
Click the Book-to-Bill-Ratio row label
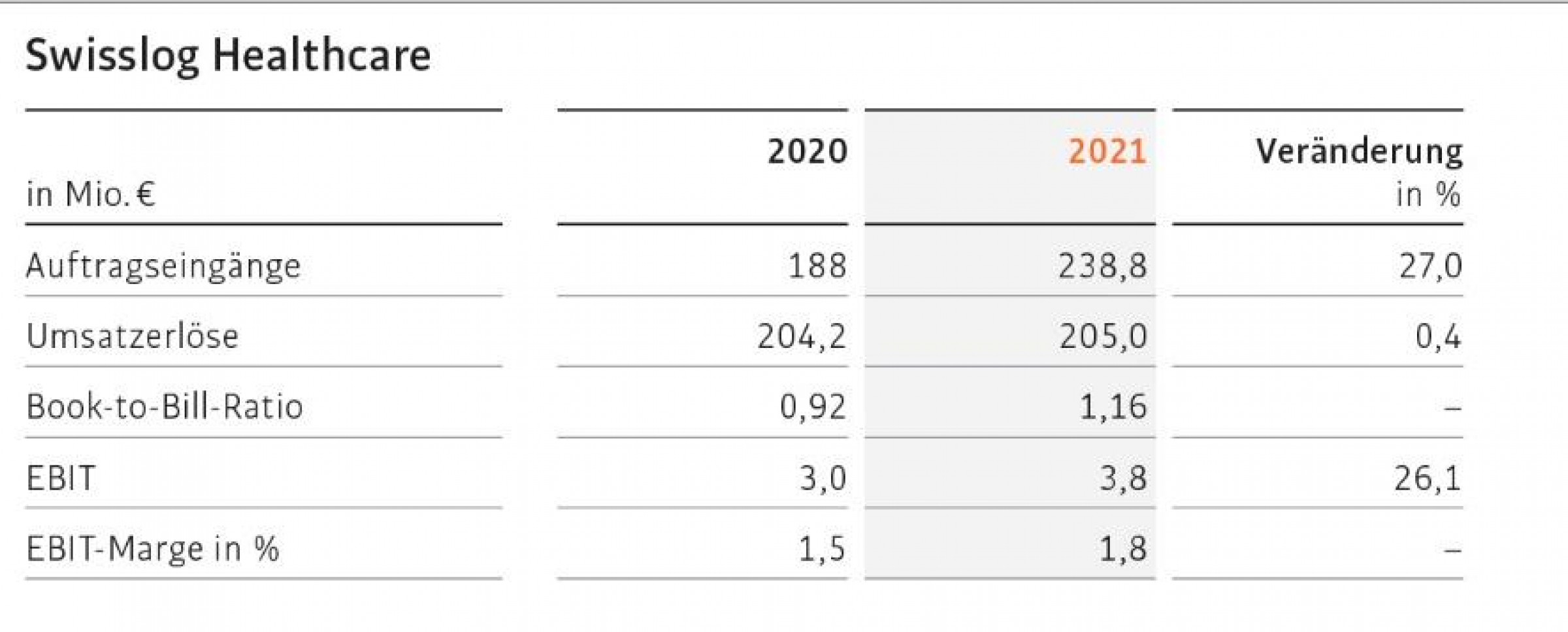(165, 407)
